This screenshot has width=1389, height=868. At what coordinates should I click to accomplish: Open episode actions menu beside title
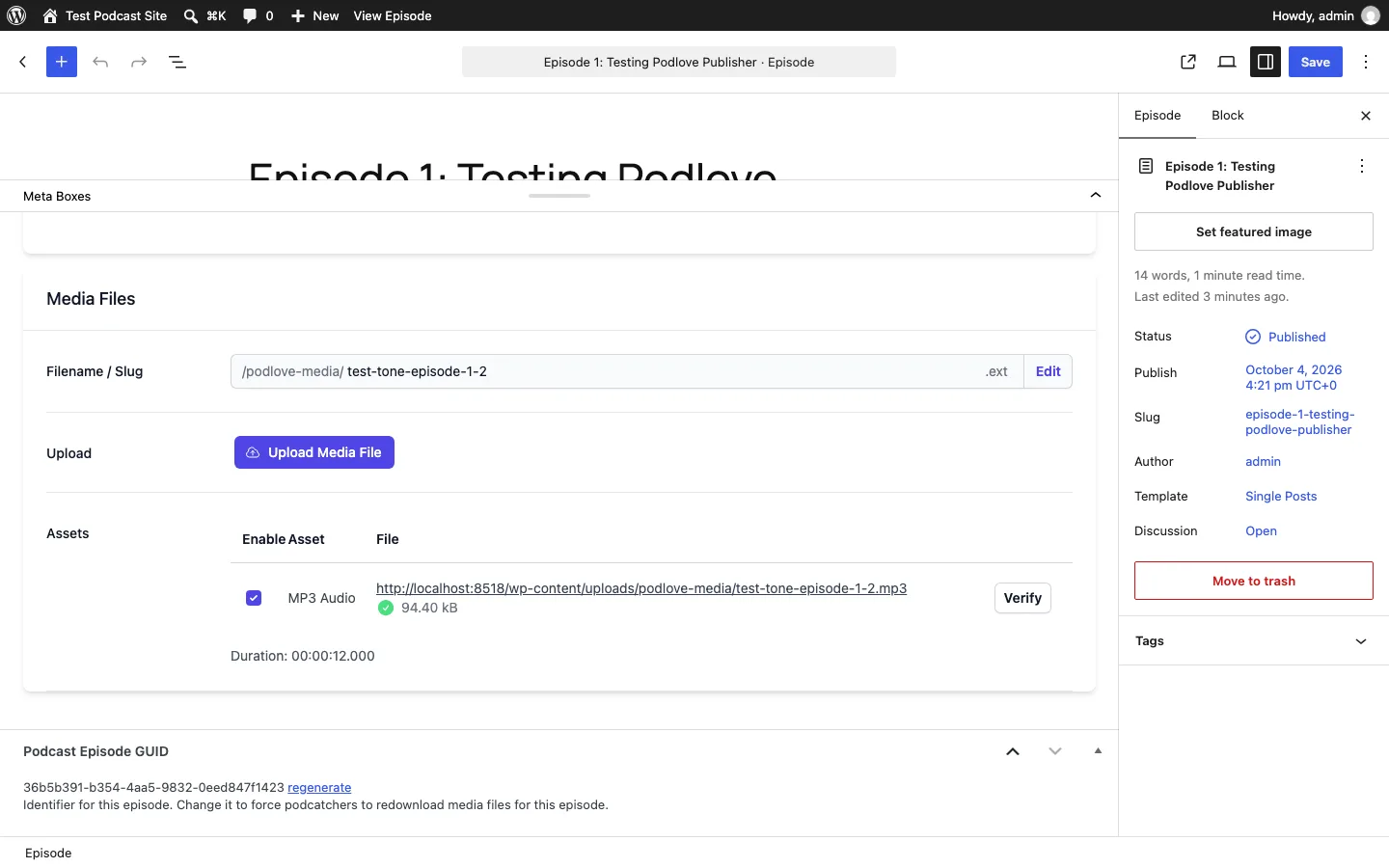point(1362,166)
